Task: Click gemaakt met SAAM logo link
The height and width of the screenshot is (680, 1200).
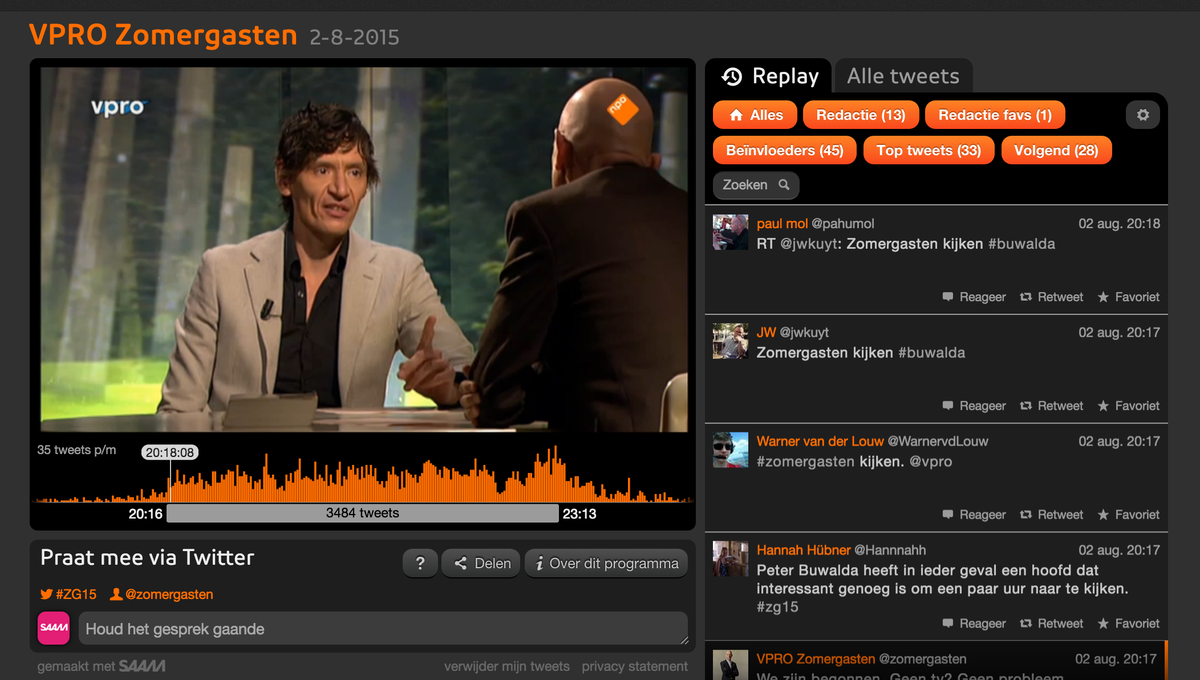Action: (x=101, y=666)
